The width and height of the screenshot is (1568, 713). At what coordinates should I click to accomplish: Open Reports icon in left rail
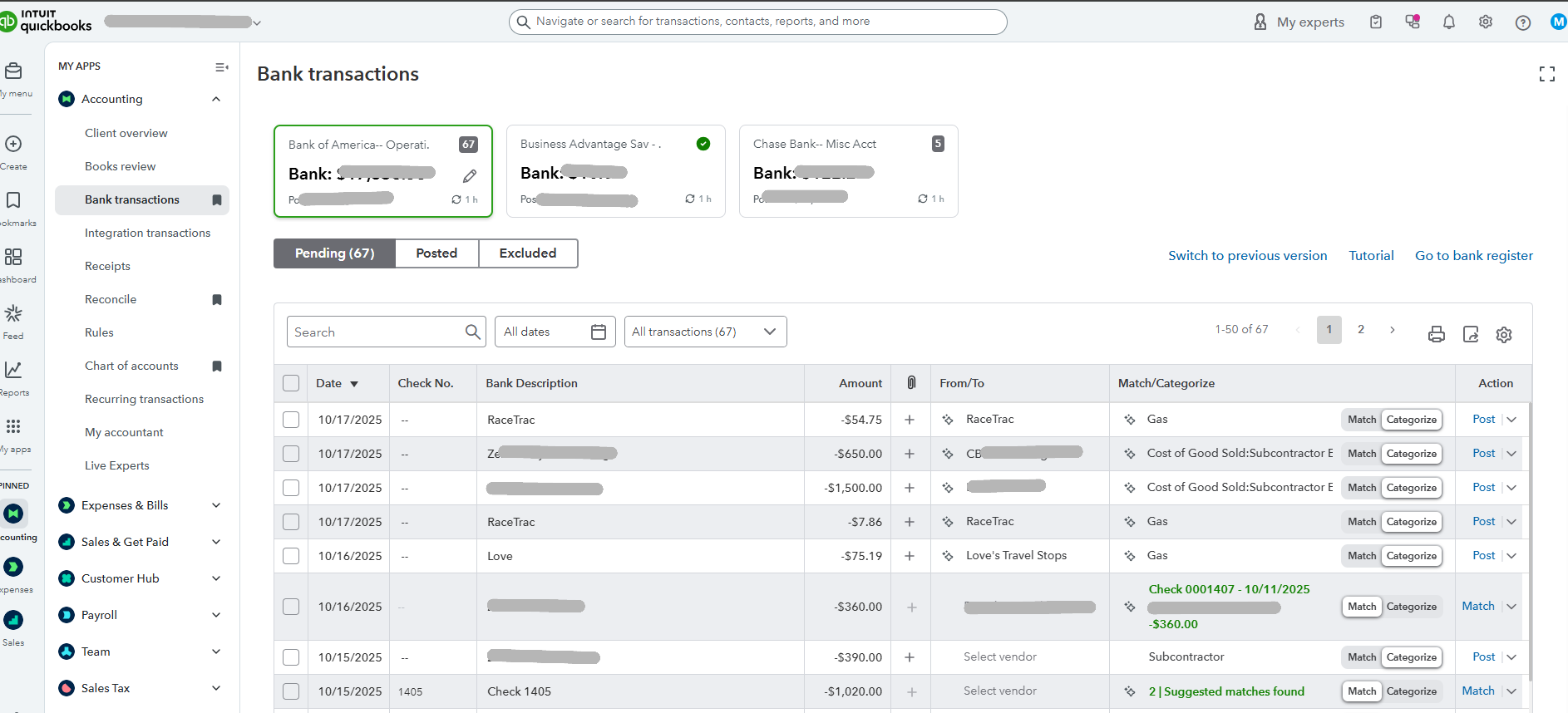coord(13,370)
